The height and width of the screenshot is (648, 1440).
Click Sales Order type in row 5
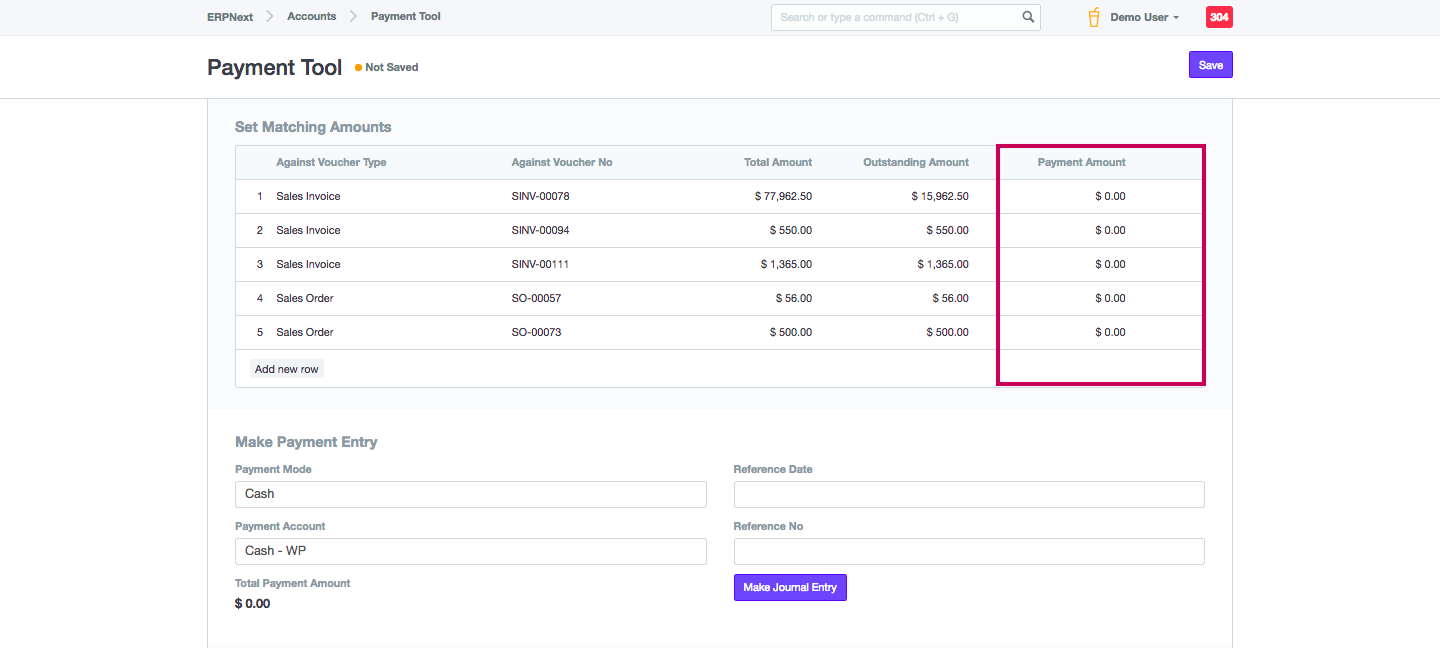point(305,333)
